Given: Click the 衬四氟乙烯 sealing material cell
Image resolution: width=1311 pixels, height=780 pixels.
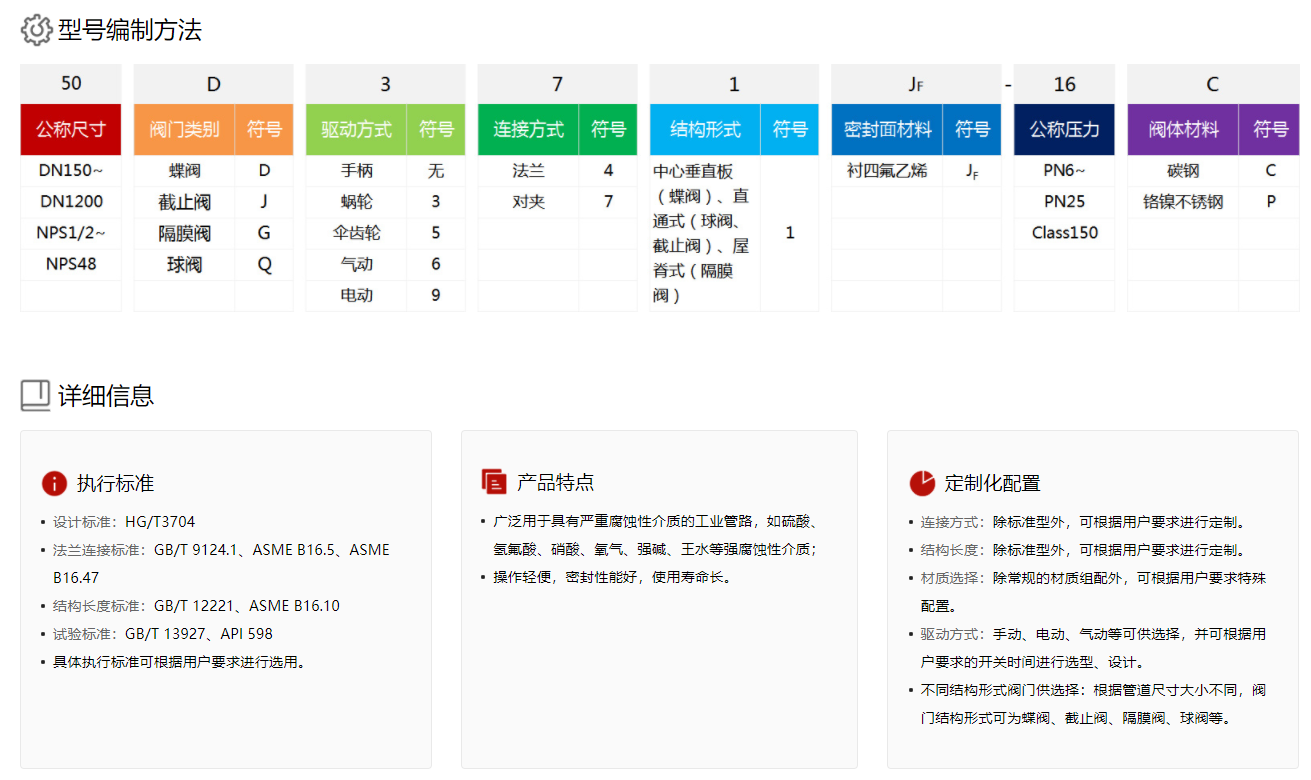Looking at the screenshot, I should pos(887,171).
